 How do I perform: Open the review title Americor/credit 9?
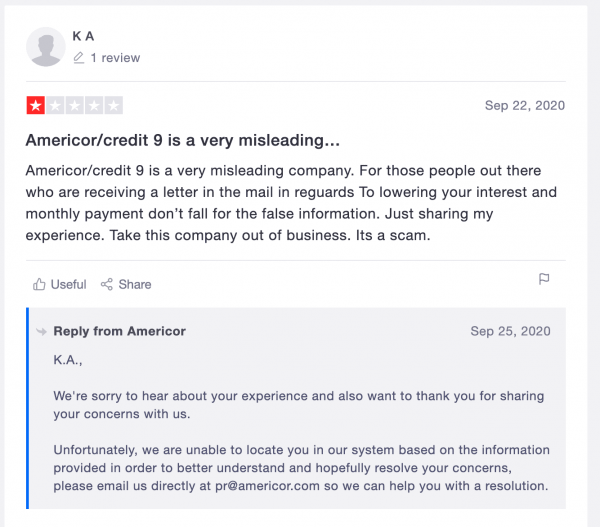point(183,140)
